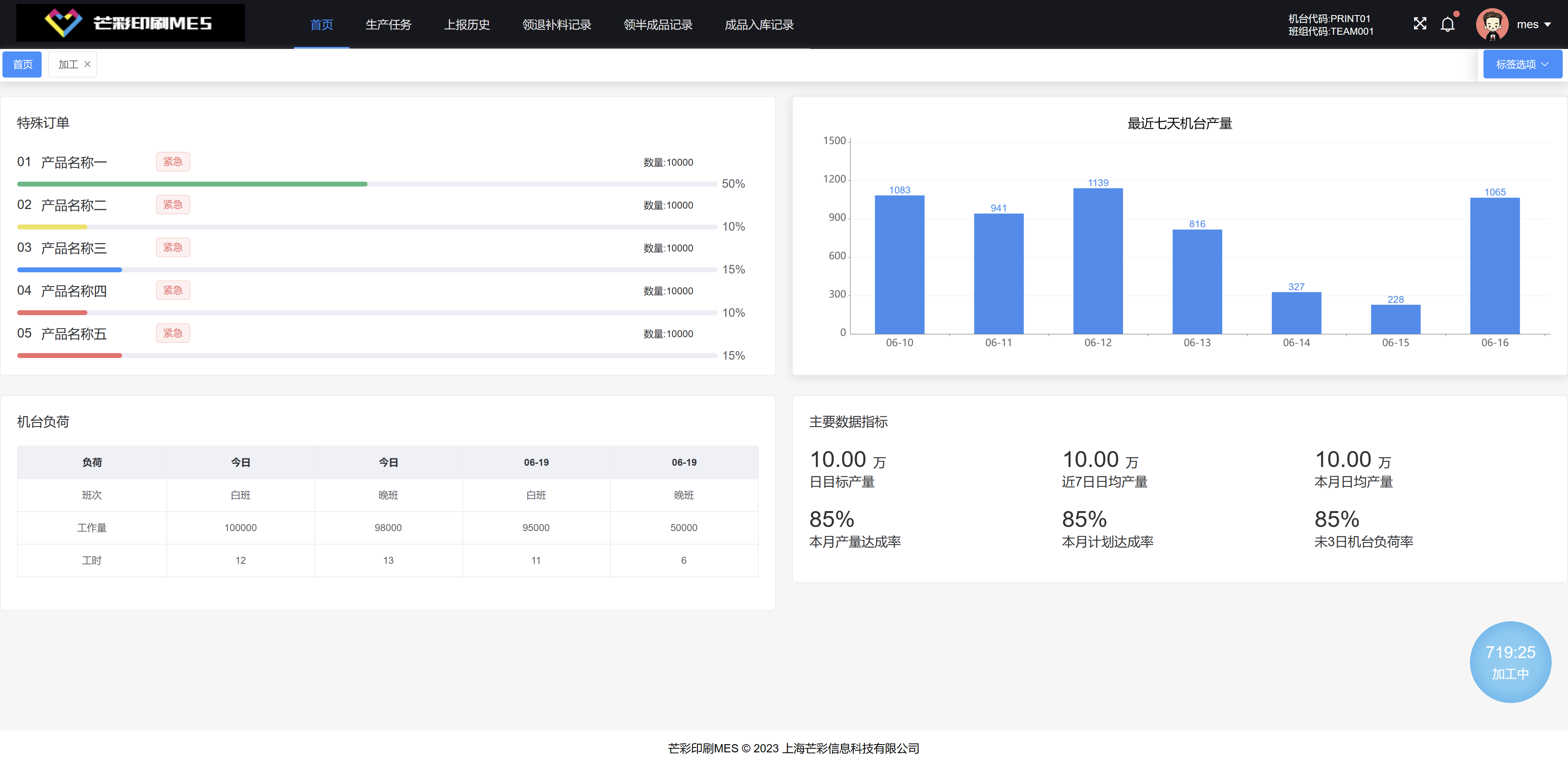Click the fullscreen toggle icon

click(1419, 24)
